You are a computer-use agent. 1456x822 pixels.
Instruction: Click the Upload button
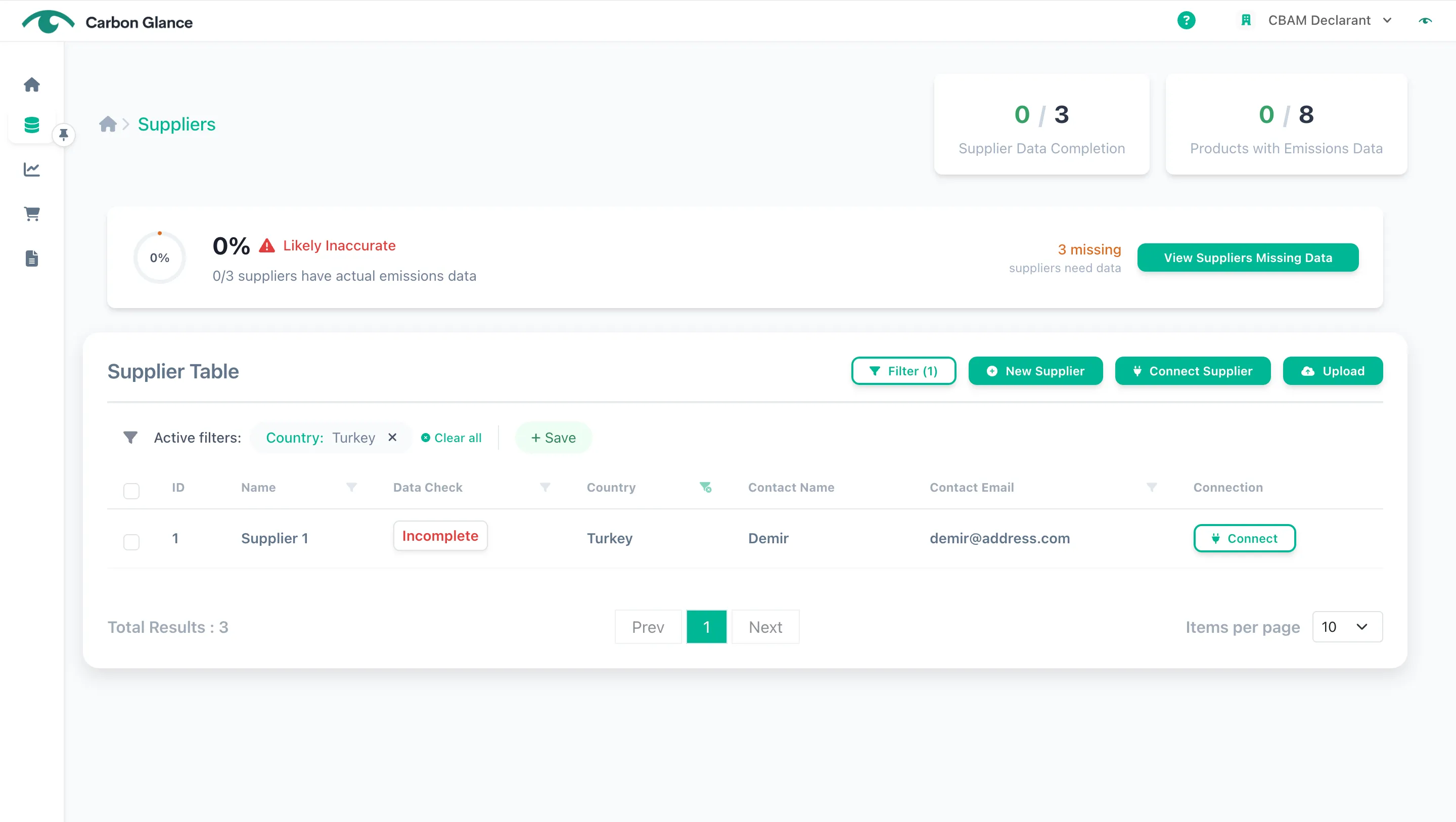click(x=1332, y=371)
